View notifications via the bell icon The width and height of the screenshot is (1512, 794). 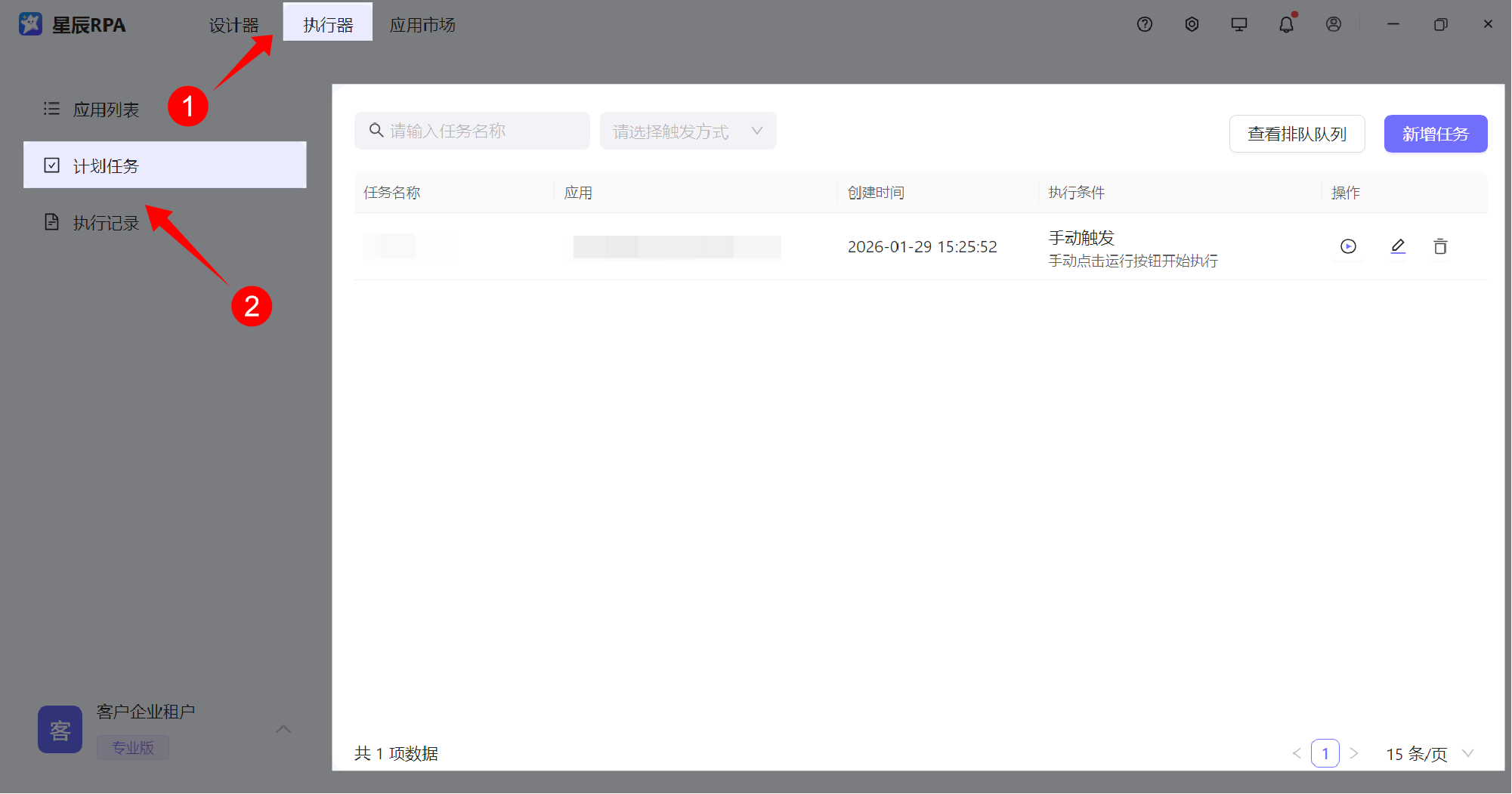[x=1285, y=24]
